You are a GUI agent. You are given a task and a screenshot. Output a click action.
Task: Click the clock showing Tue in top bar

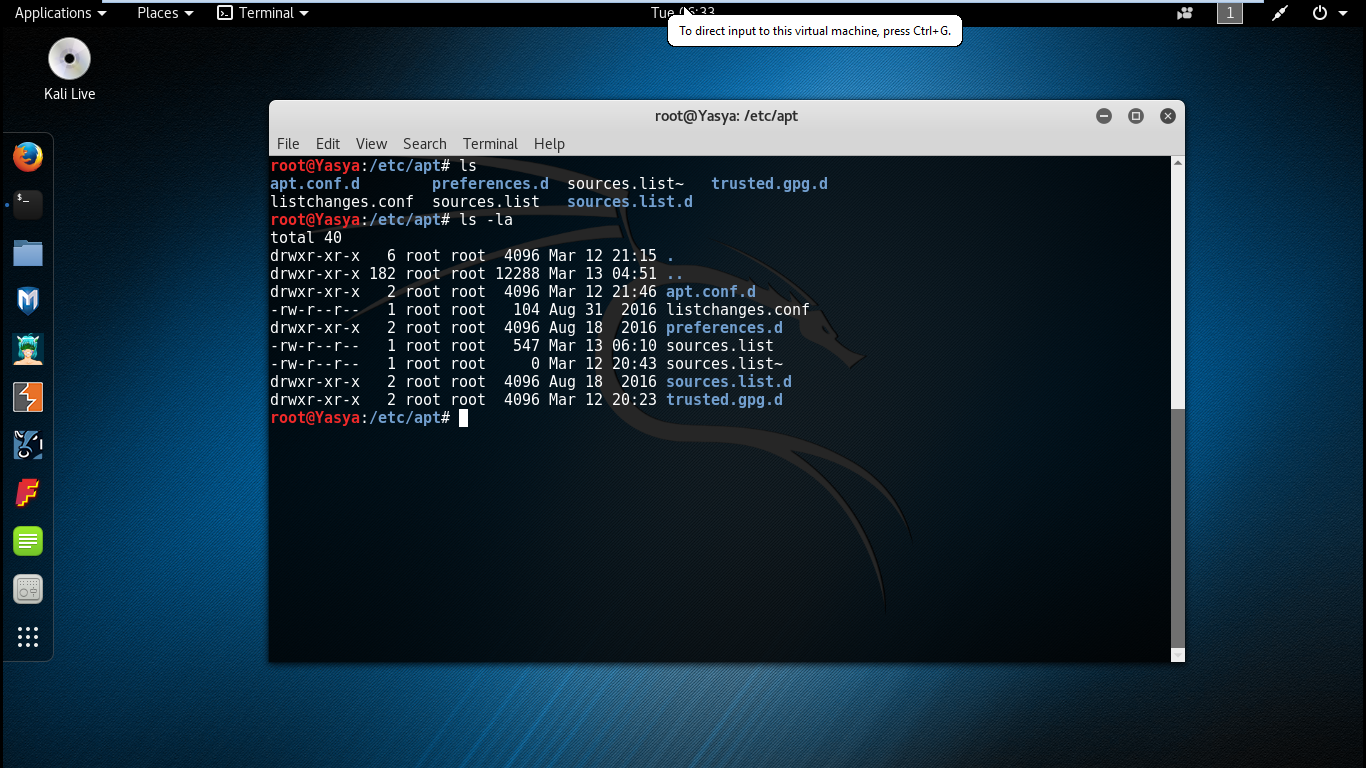pos(683,13)
